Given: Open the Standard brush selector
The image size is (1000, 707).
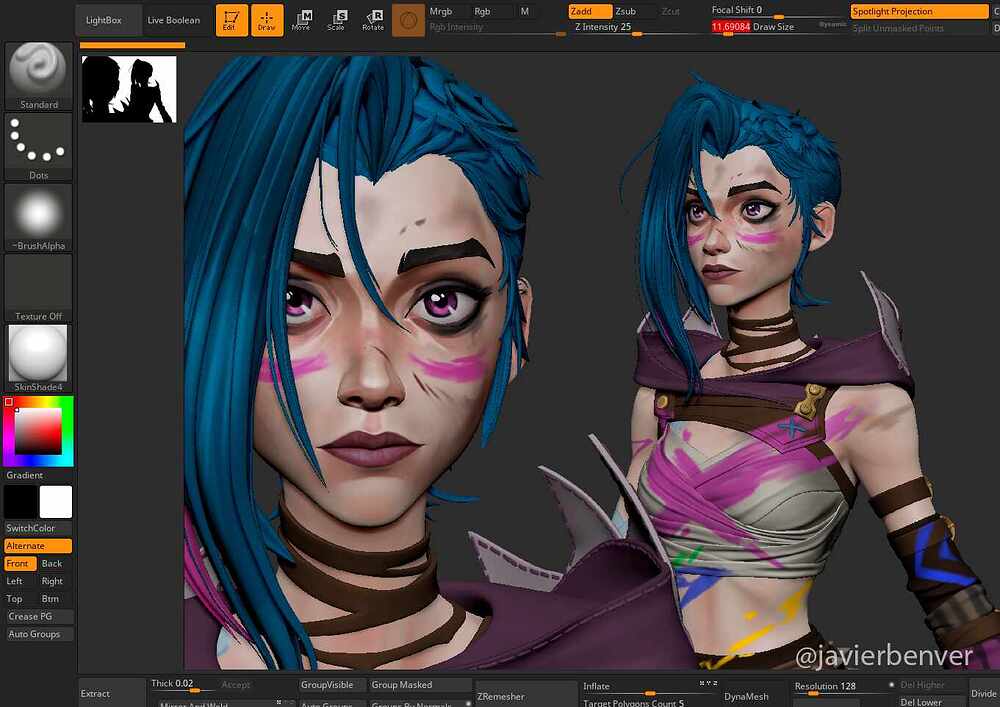Looking at the screenshot, I should 37,73.
